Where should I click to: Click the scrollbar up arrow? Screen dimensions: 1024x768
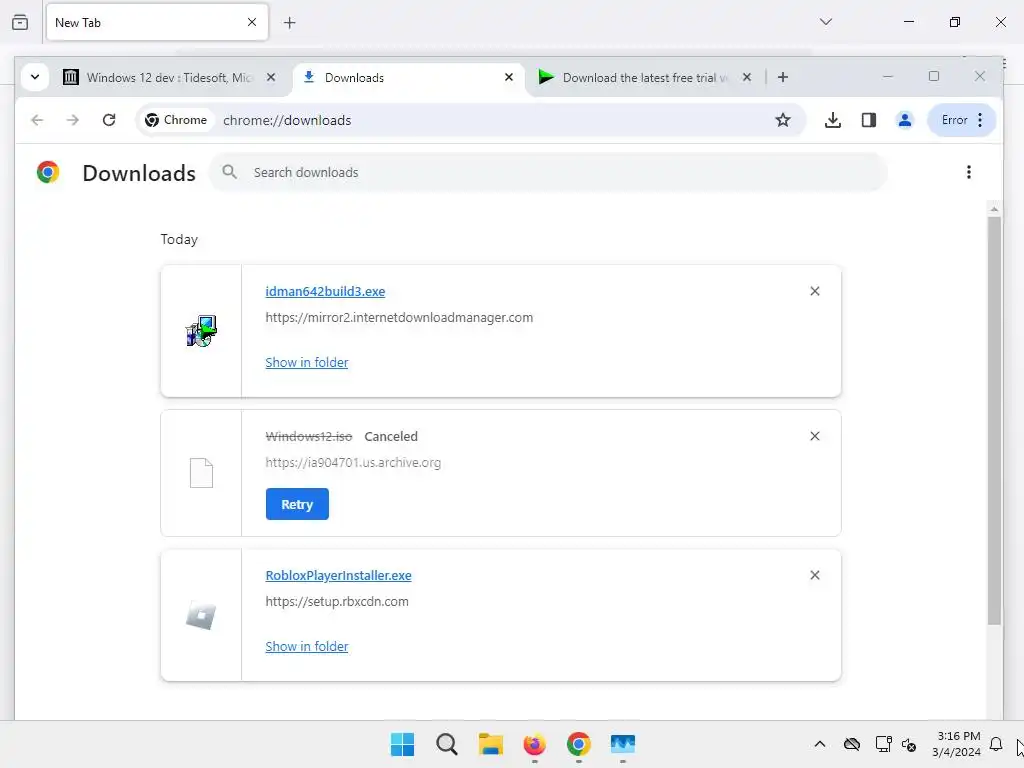[994, 210]
